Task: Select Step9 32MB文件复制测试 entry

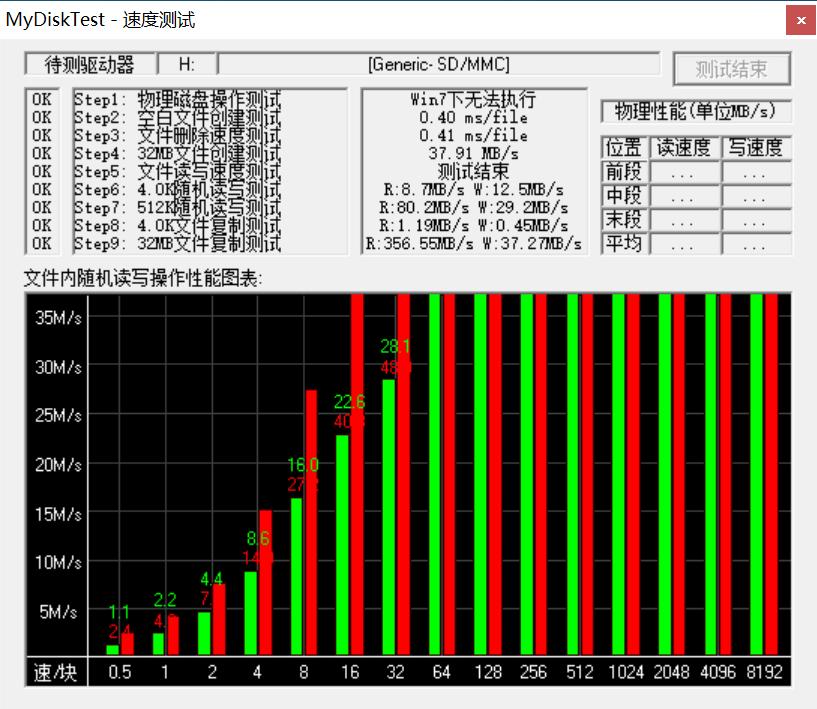Action: (x=177, y=244)
